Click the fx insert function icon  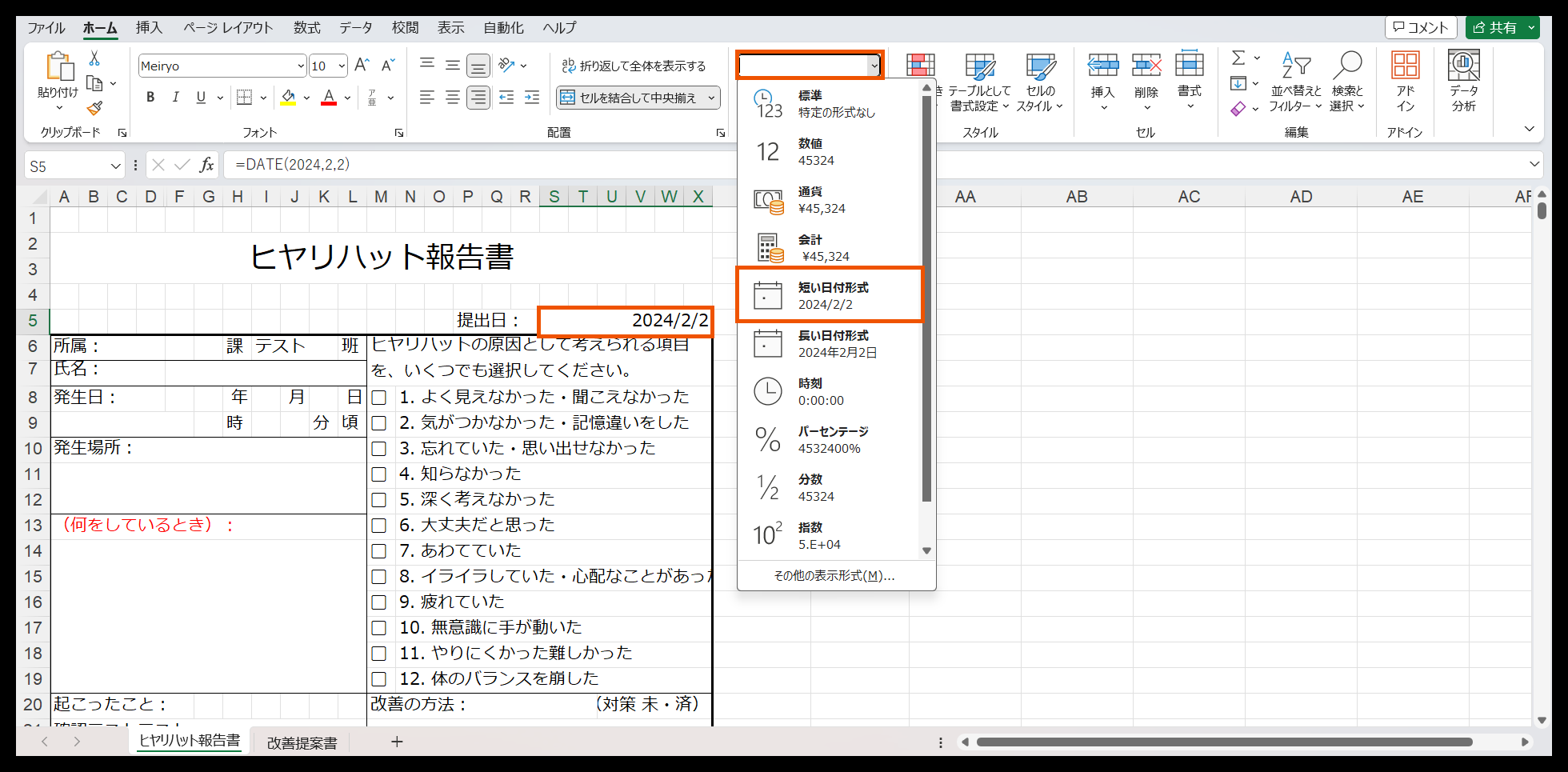click(x=206, y=165)
